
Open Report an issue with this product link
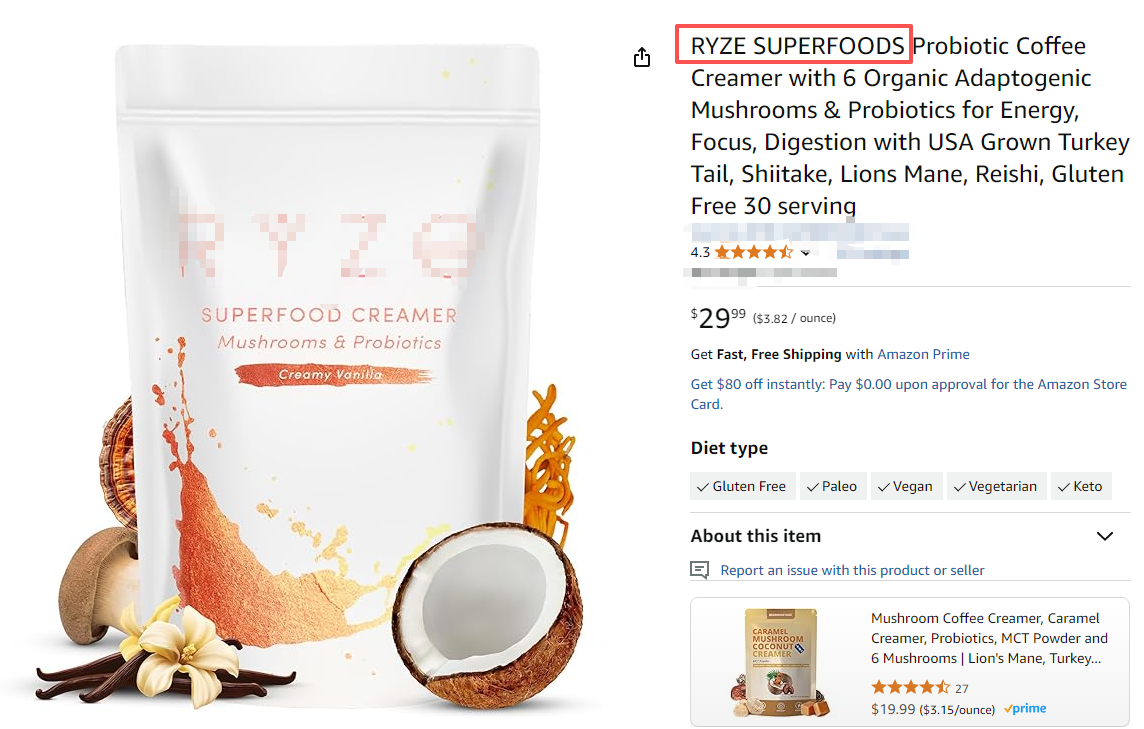pyautogui.click(x=852, y=570)
